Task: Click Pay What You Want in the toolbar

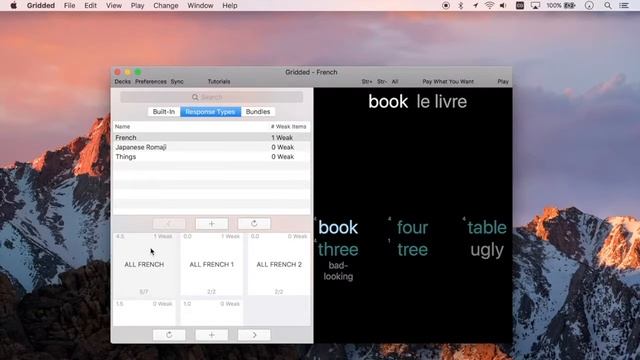Action: click(448, 82)
